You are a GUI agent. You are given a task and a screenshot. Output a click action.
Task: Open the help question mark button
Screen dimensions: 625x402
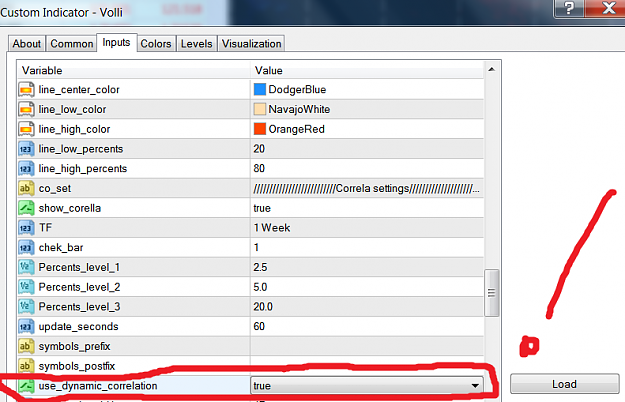[569, 8]
